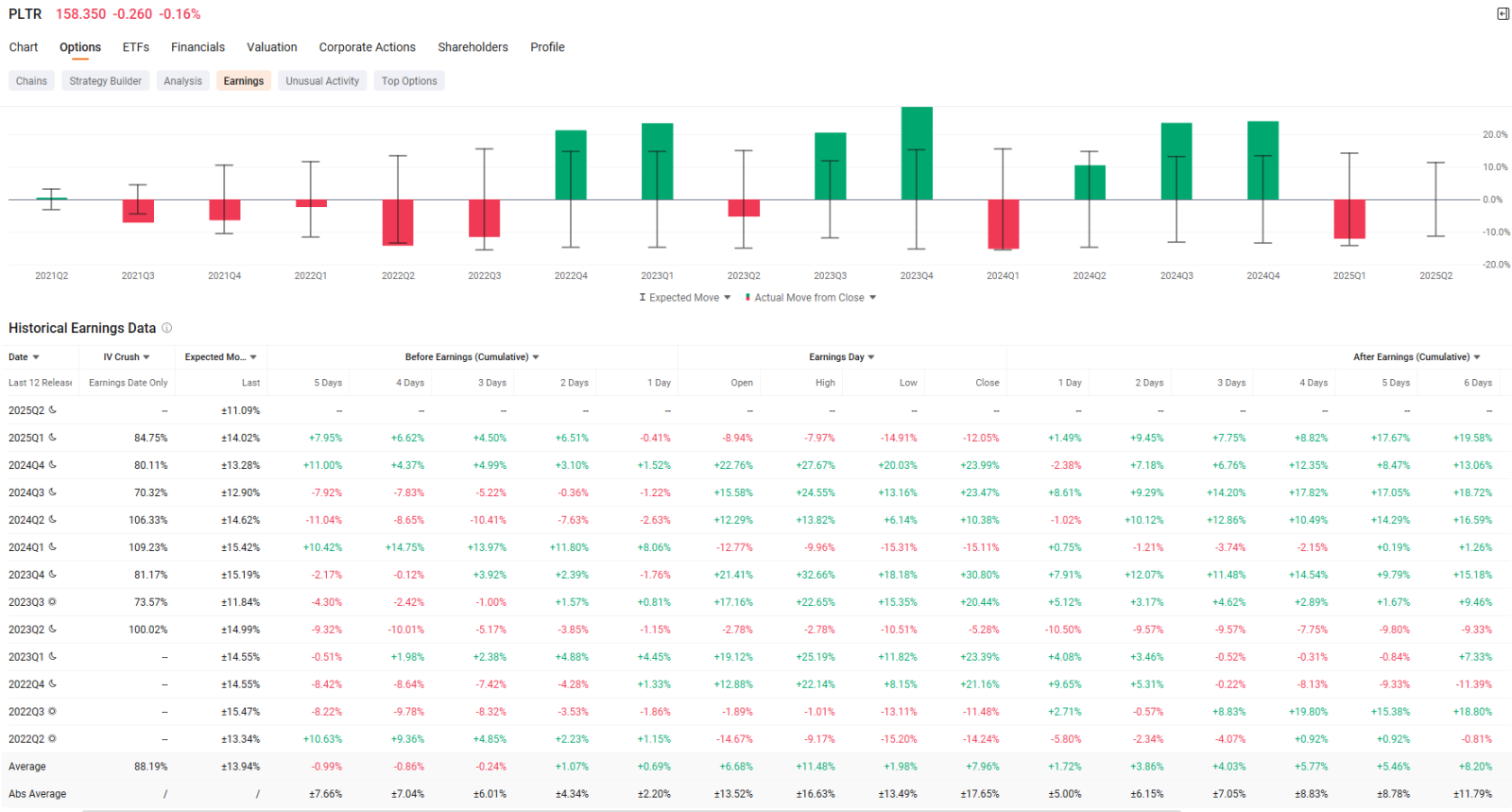
Task: Click the 84.75% IV Crush value
Action: coord(151,438)
